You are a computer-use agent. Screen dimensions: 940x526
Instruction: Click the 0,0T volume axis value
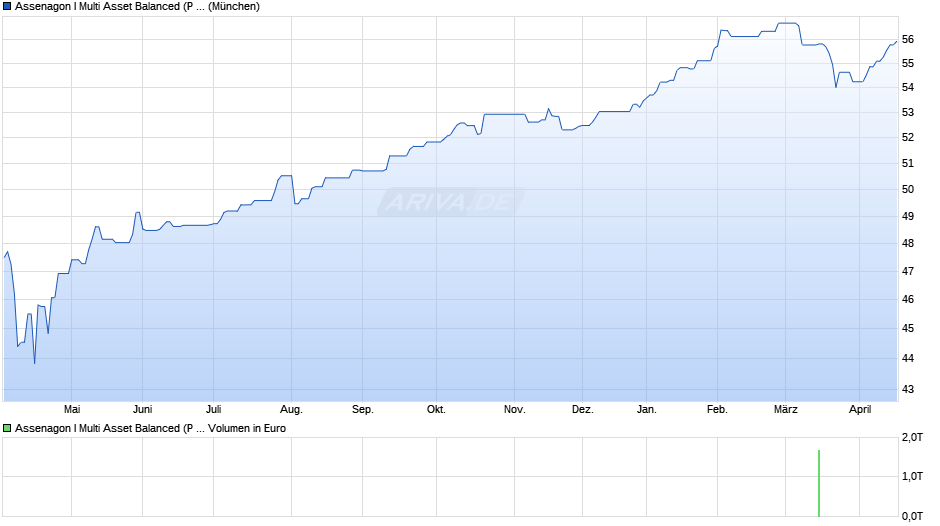912,516
